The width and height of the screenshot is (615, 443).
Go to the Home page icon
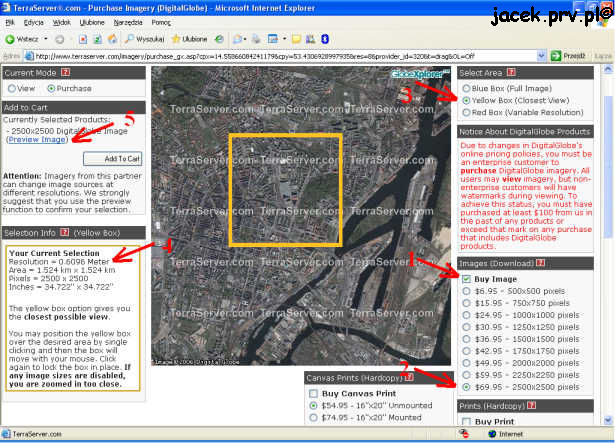pos(113,39)
